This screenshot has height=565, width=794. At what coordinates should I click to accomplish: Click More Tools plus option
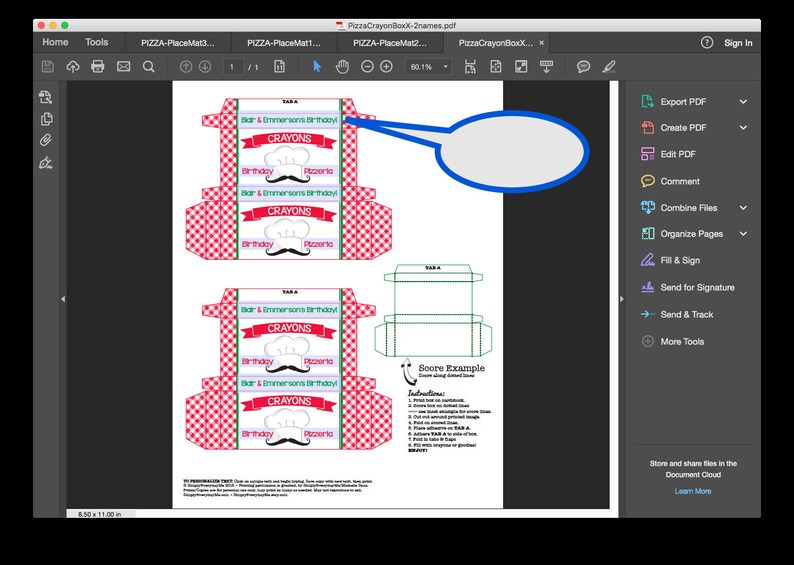pyautogui.click(x=672, y=341)
